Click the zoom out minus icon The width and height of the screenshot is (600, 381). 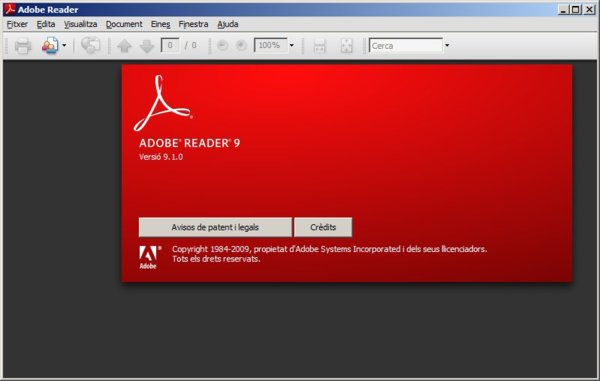pos(222,46)
